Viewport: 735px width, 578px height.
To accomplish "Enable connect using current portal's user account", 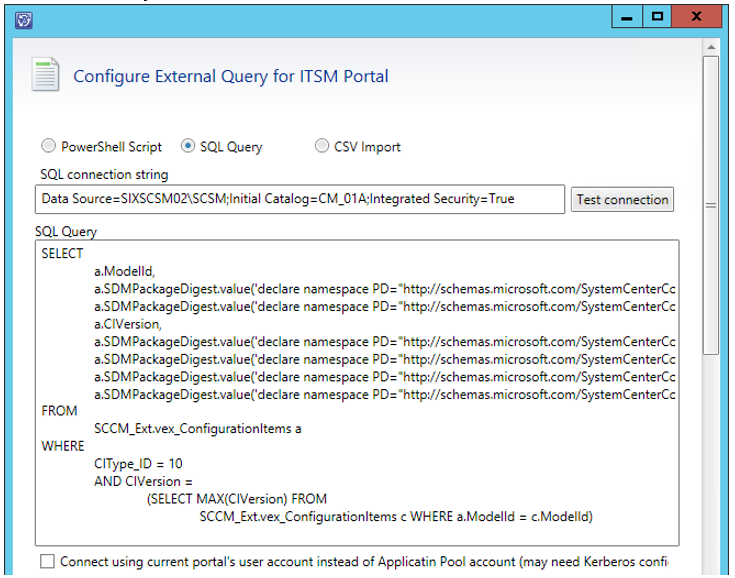I will 47,561.
